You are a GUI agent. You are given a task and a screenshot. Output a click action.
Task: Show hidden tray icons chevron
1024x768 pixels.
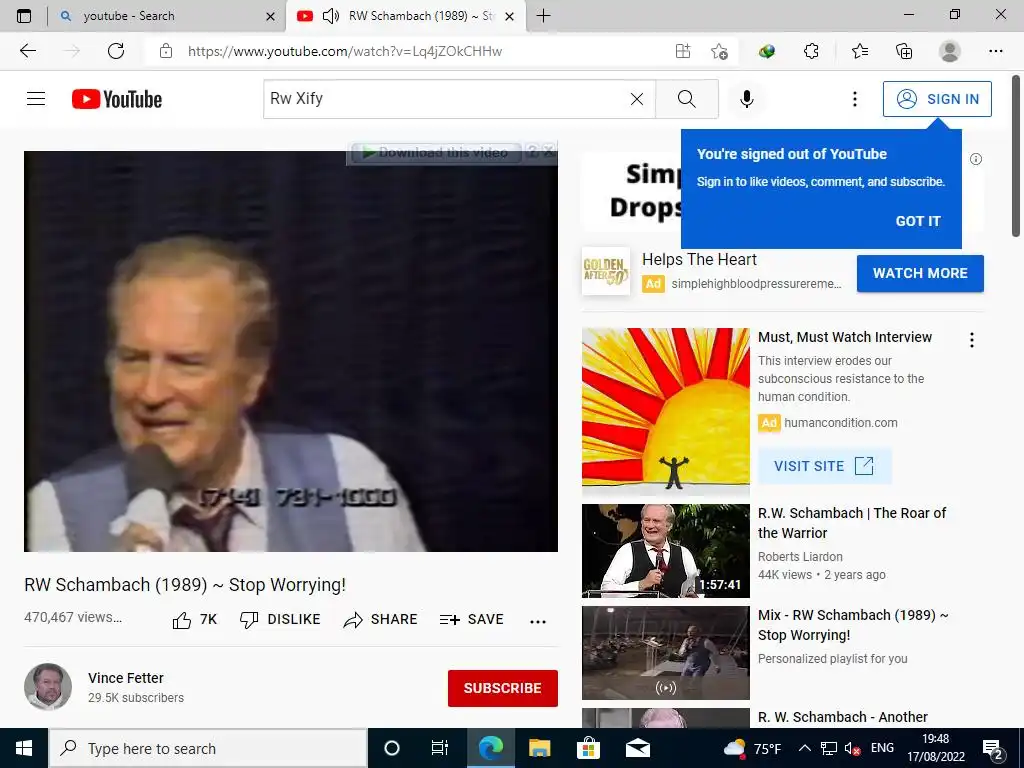805,748
